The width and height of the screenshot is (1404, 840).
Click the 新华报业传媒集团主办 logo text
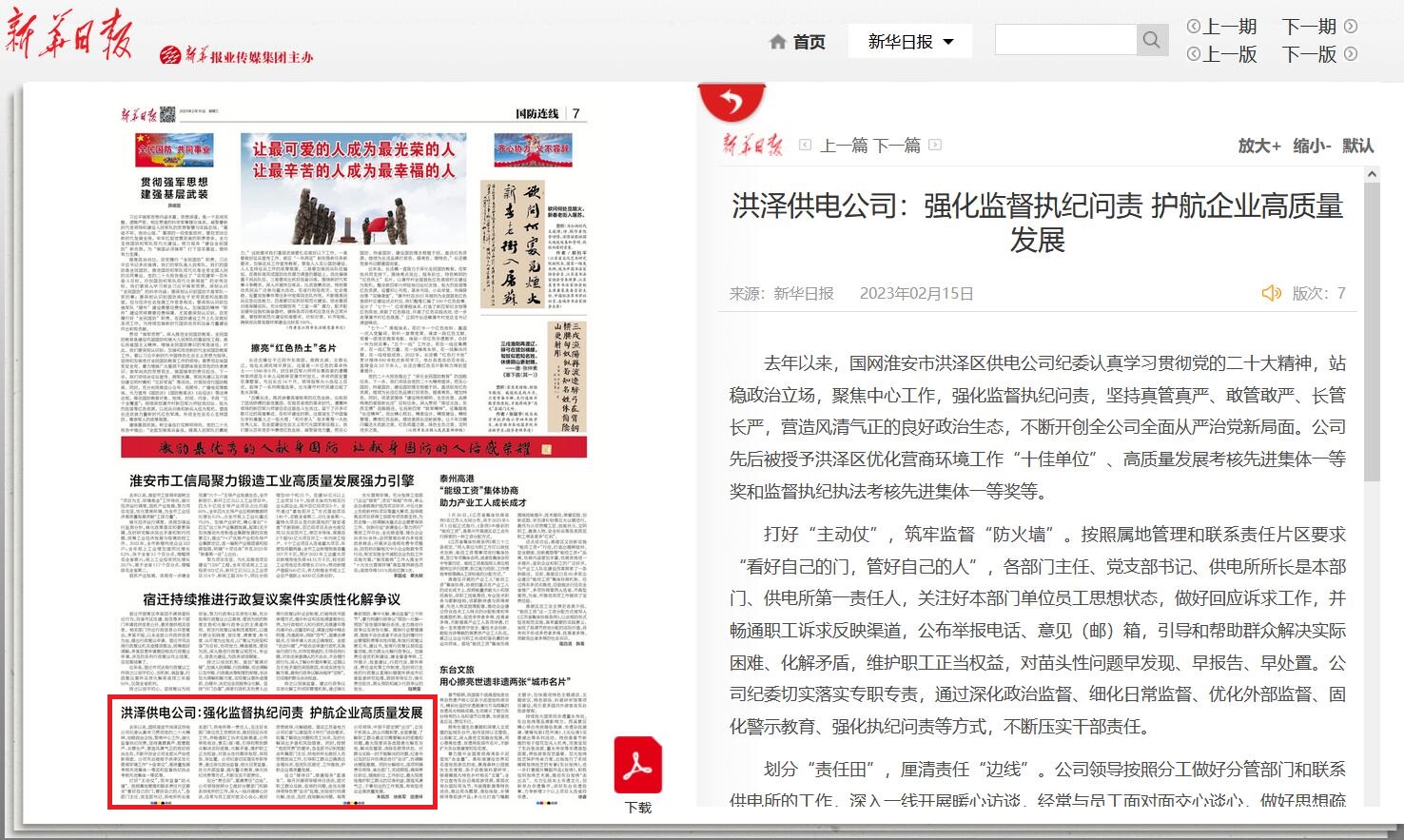click(x=236, y=56)
